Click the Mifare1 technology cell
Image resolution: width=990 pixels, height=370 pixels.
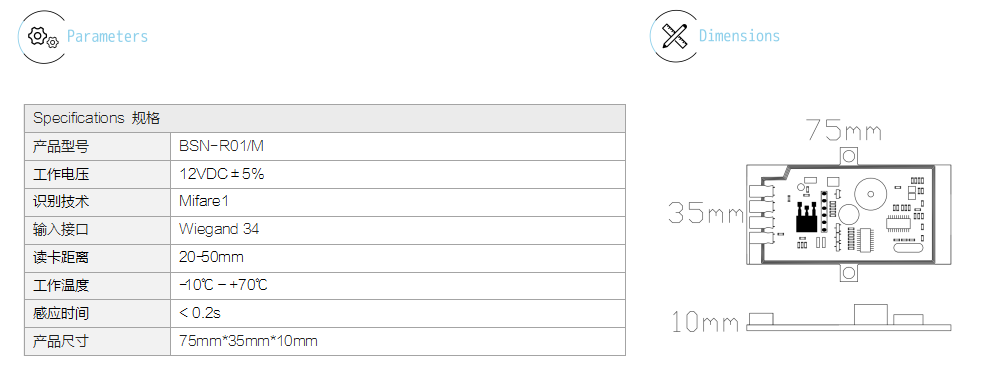click(398, 202)
